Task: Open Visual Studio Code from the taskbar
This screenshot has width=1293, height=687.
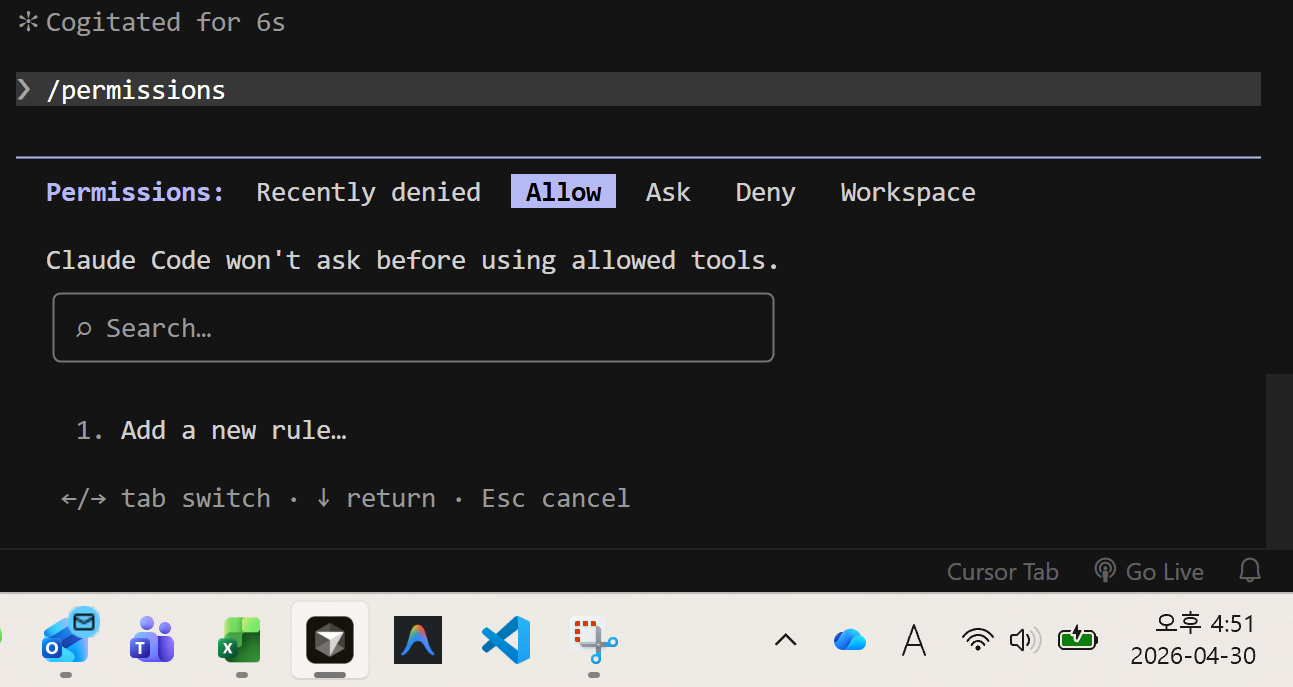Action: [505, 639]
